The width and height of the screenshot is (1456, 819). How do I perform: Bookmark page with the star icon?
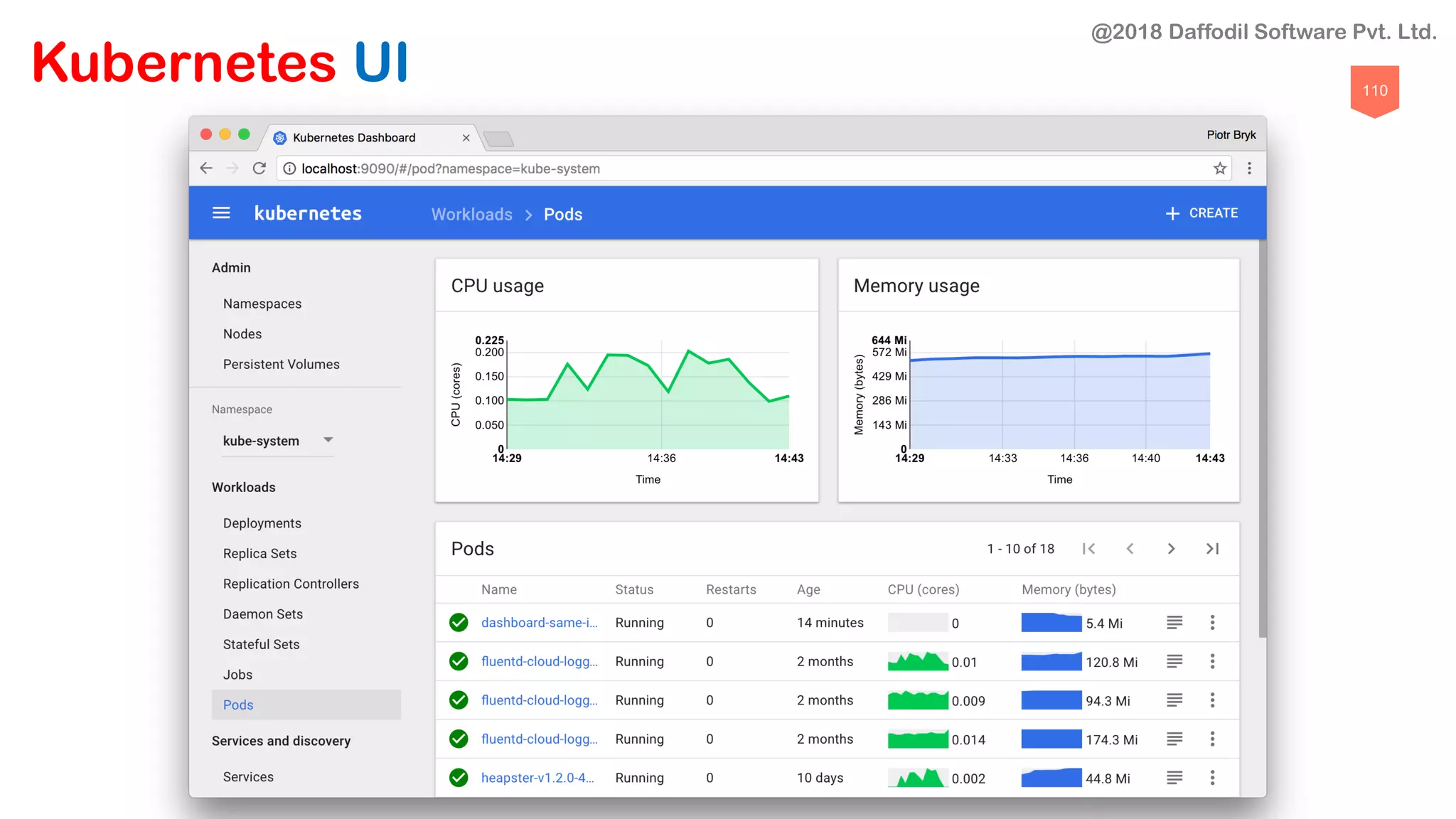[x=1220, y=168]
